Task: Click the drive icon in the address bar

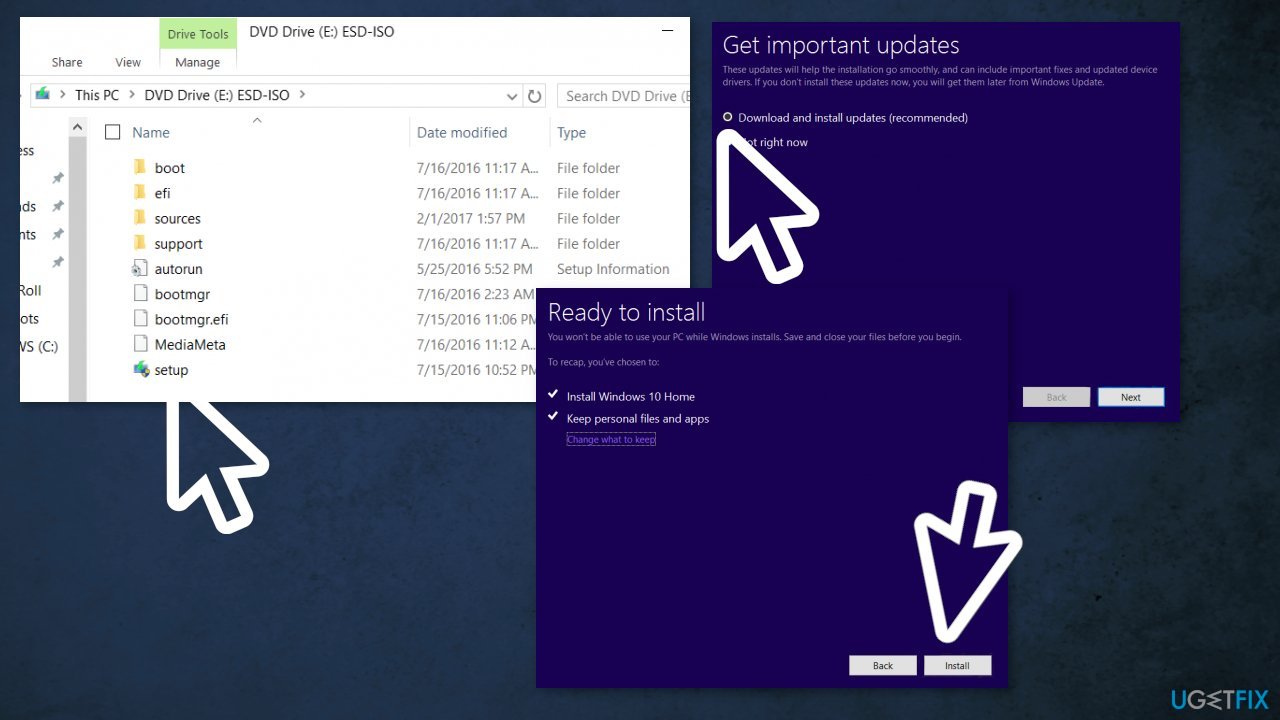Action: [42, 94]
